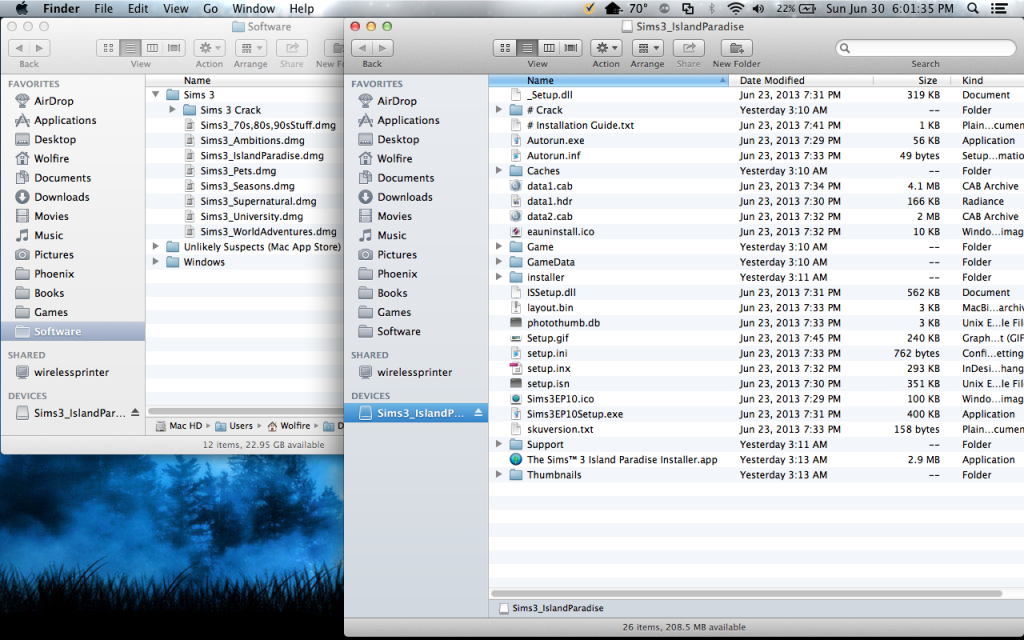Open Movies in Software window sidebar
The image size is (1024, 640).
click(51, 216)
